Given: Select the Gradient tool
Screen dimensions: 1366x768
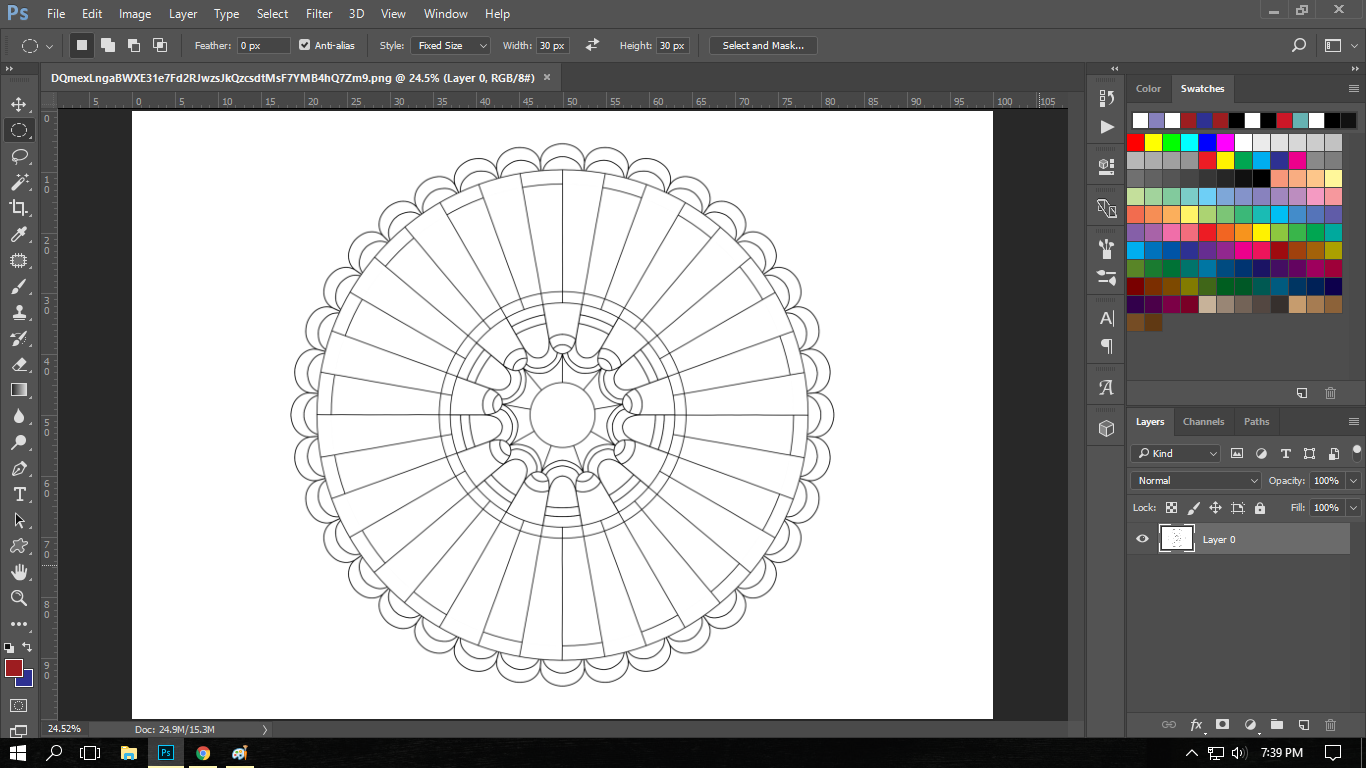Looking at the screenshot, I should [x=19, y=390].
